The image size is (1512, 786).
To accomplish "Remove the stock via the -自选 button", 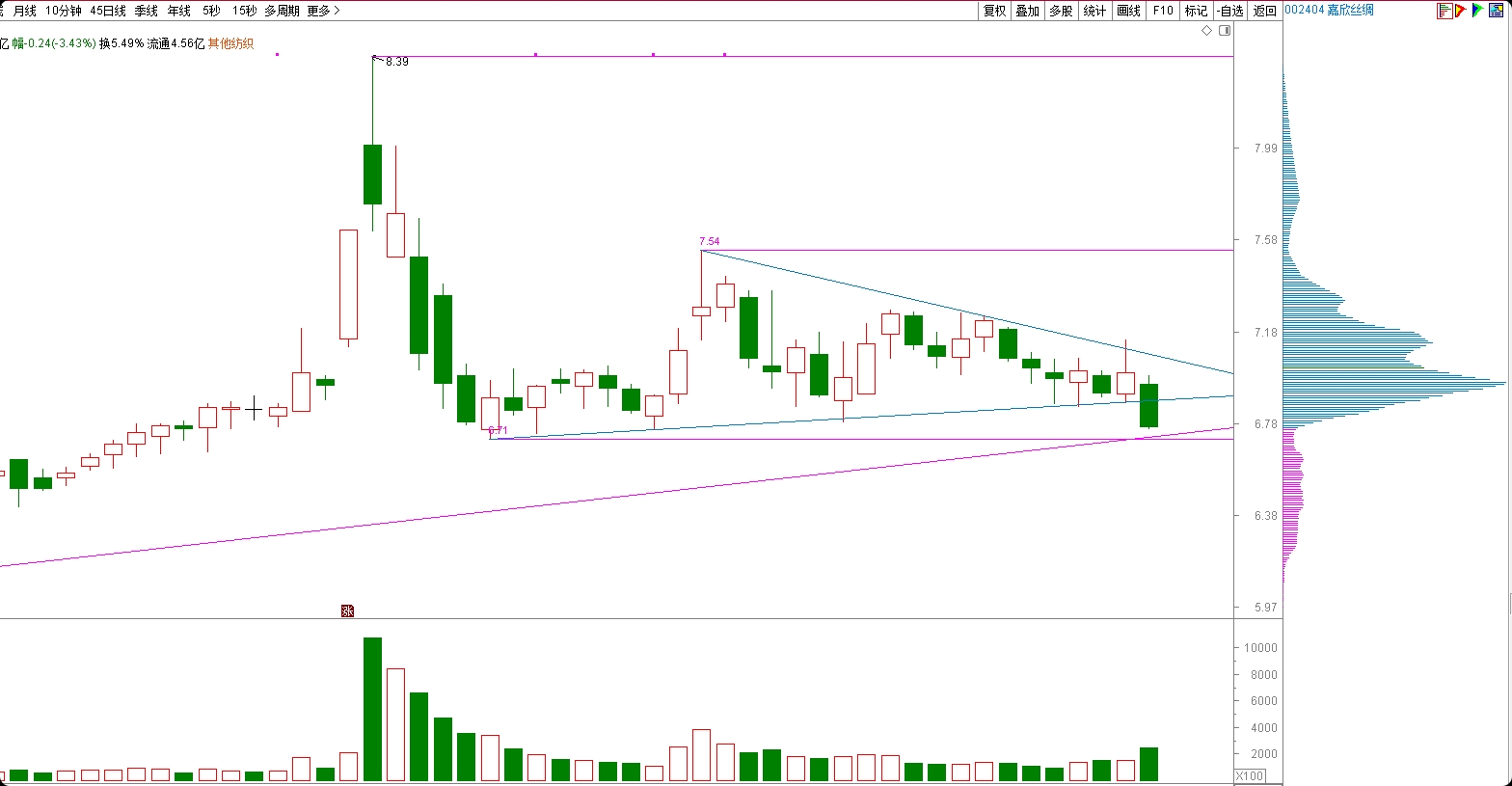I will (1230, 11).
